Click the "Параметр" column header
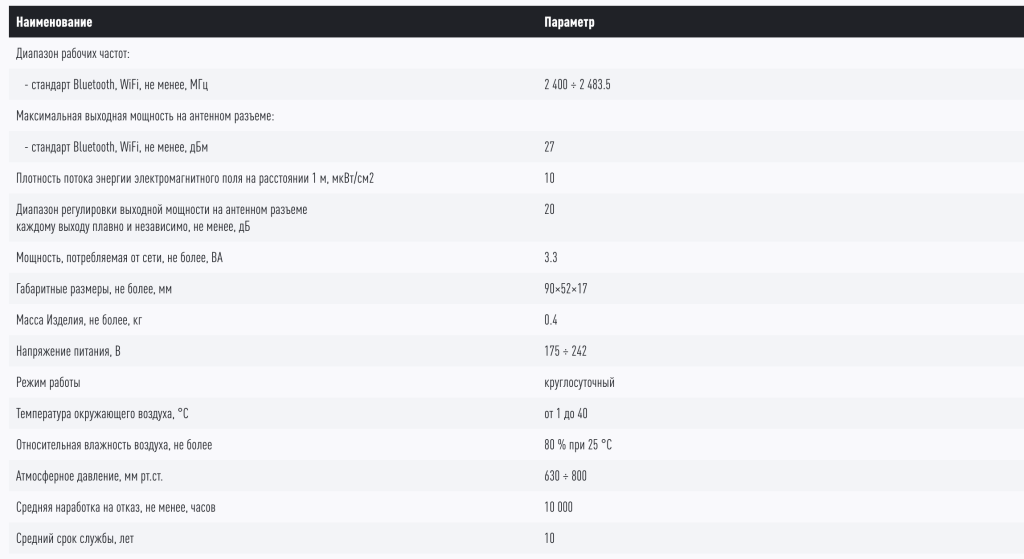This screenshot has width=1024, height=559. pos(569,23)
